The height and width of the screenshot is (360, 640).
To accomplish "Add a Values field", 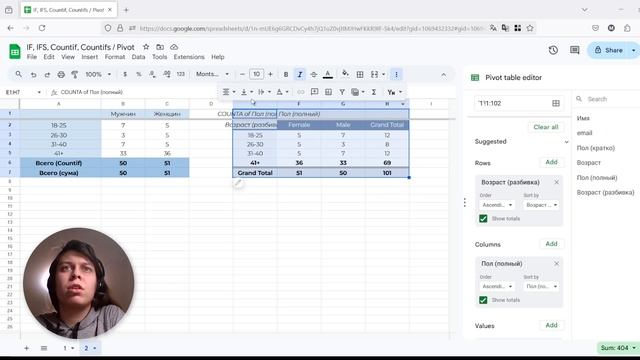I will pyautogui.click(x=551, y=325).
